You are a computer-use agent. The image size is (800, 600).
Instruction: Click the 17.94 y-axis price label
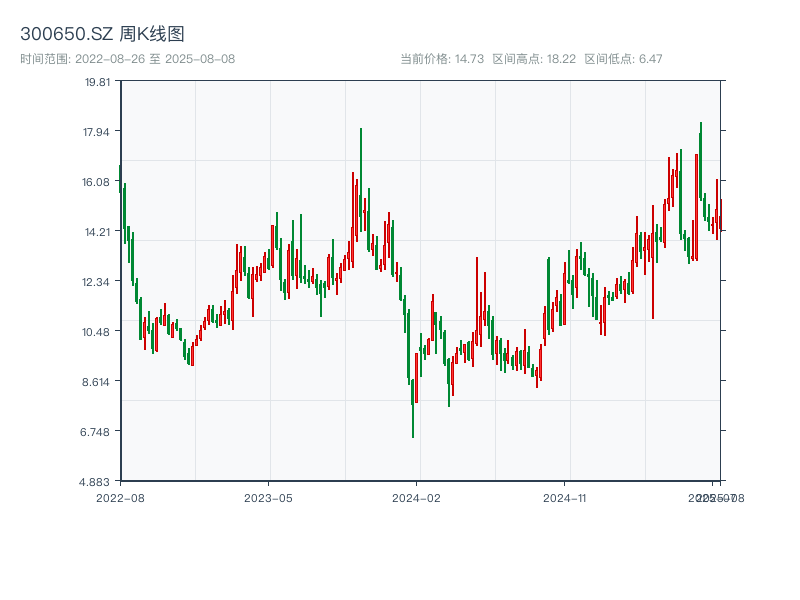point(98,132)
